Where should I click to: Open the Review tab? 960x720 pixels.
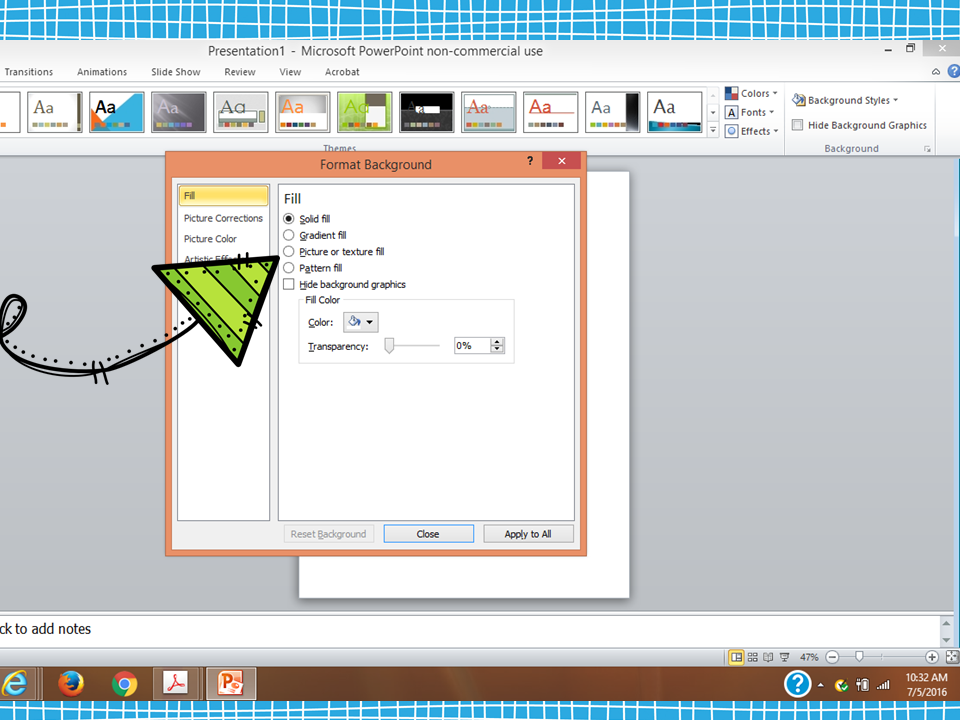[239, 72]
